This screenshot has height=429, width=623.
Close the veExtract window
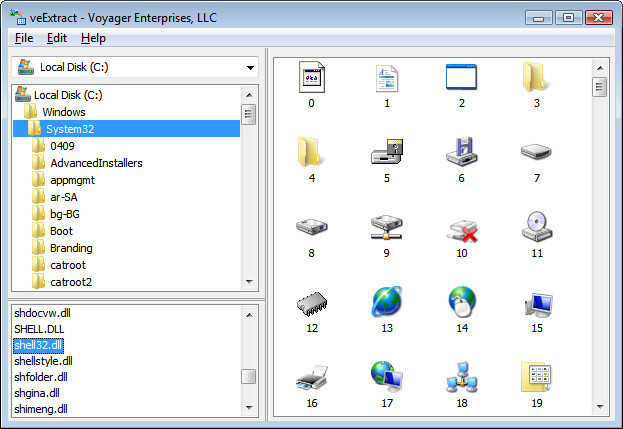coord(599,18)
